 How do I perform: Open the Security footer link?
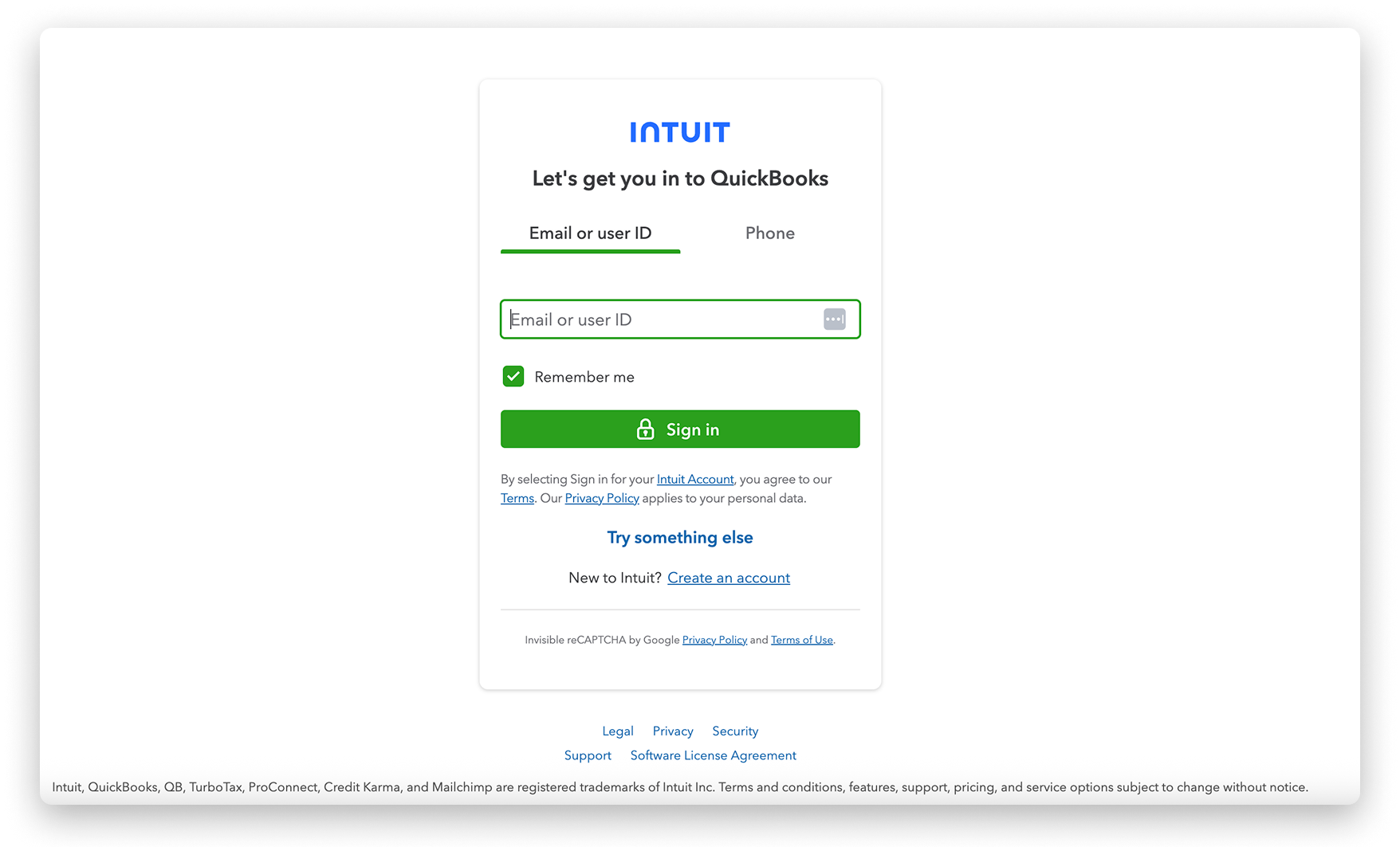pos(735,731)
